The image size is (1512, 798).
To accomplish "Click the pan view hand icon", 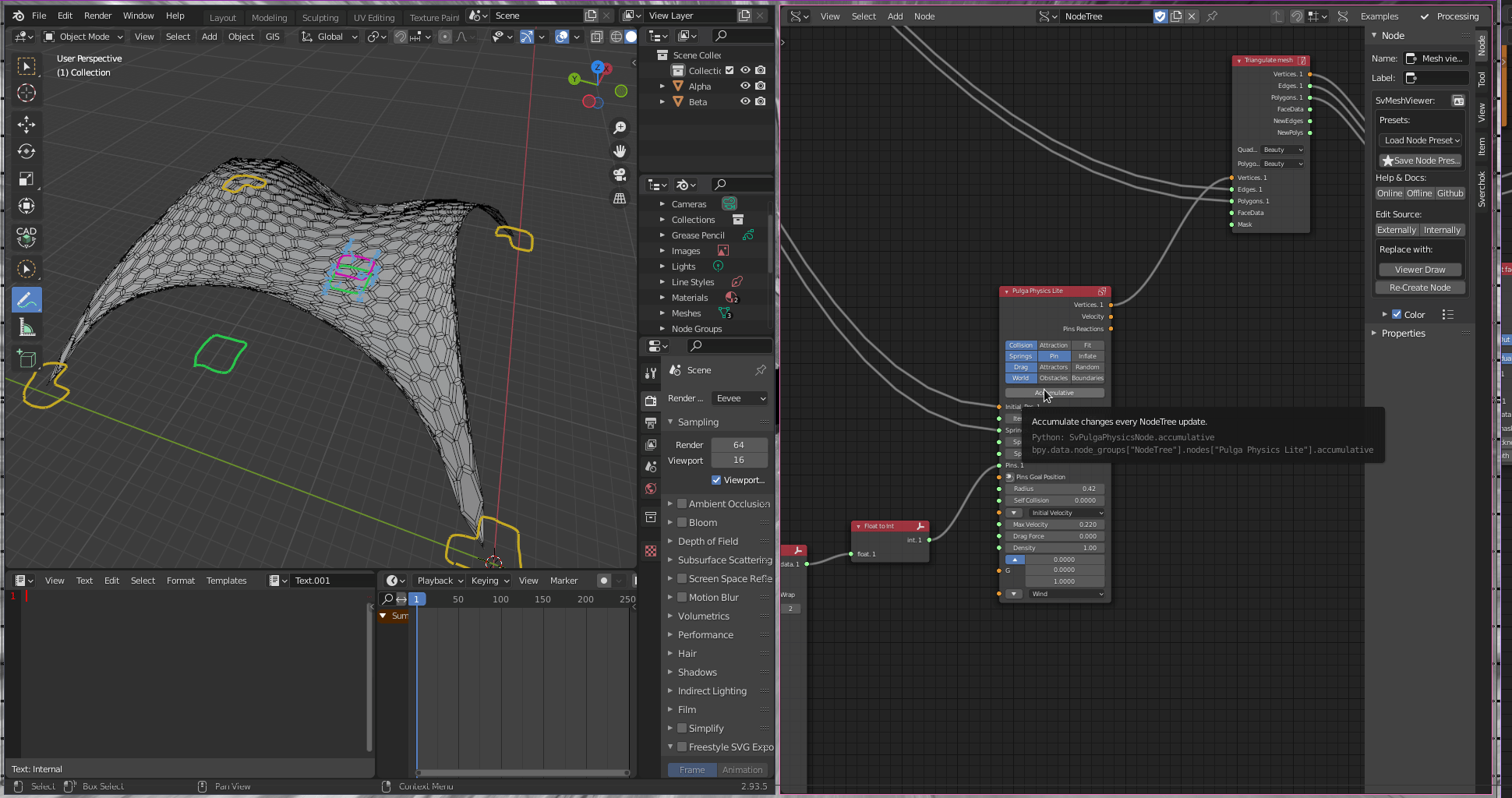I will (x=620, y=151).
